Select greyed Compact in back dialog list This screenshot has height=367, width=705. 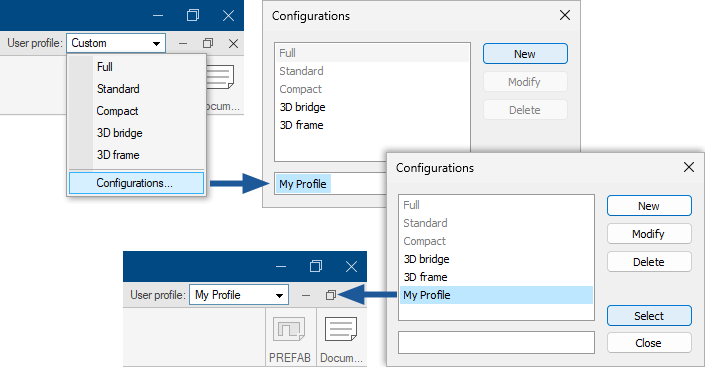[372, 89]
